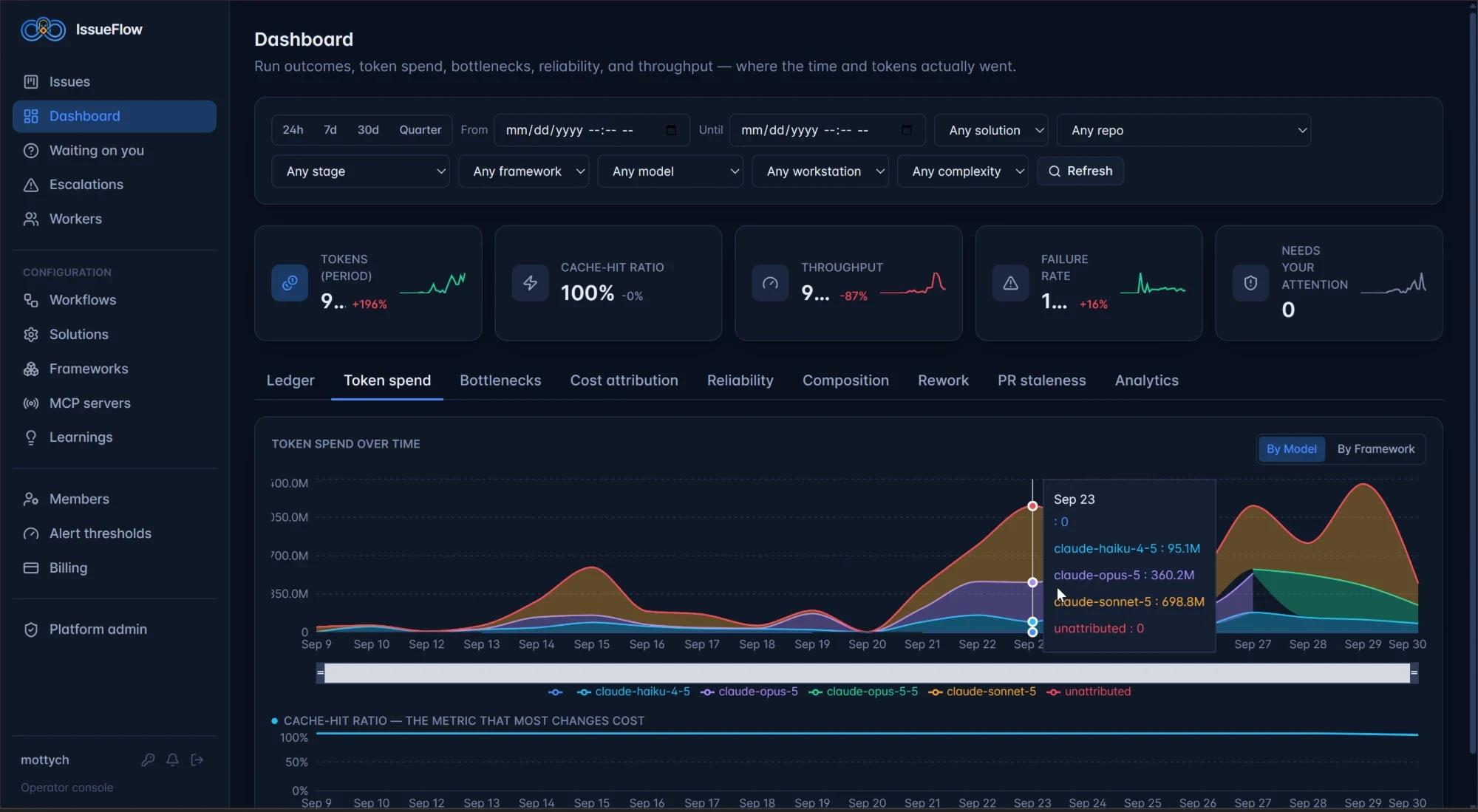1478x812 pixels.
Task: Click the logout icon beside mottych
Action: click(197, 760)
